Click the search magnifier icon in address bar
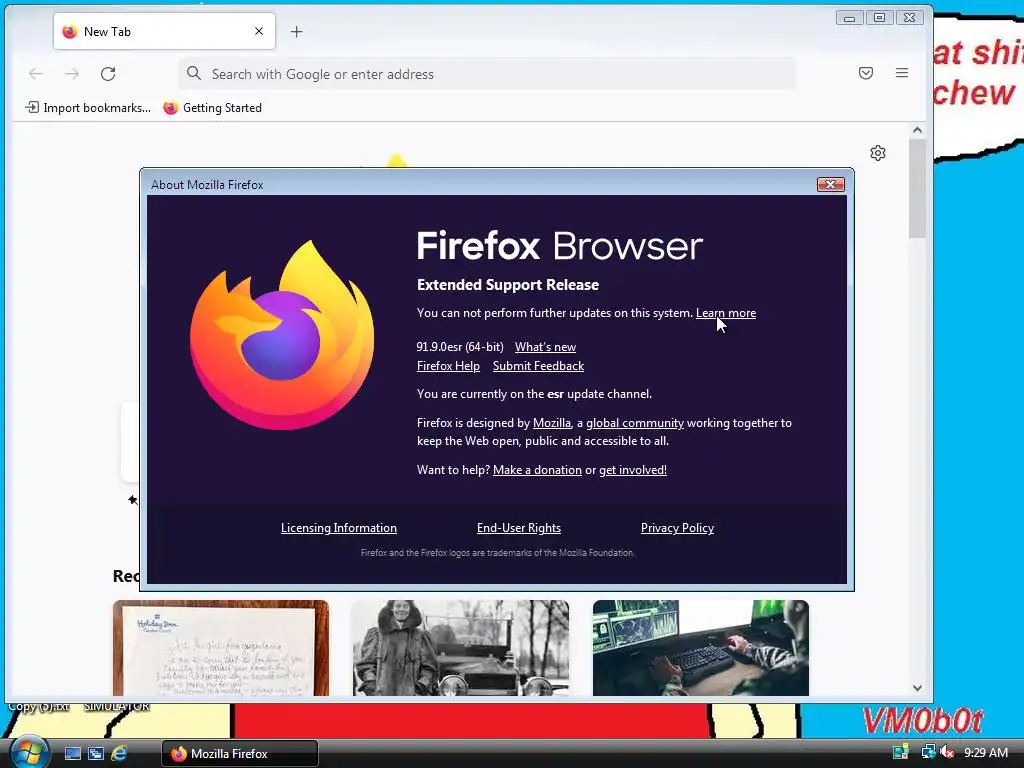 [x=193, y=73]
